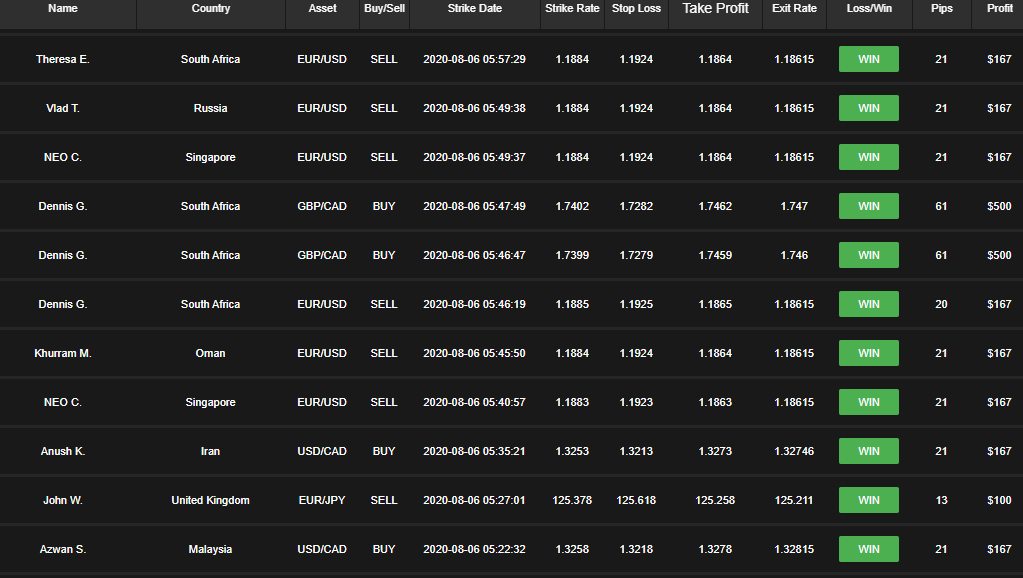This screenshot has width=1023, height=578.
Task: Click the Strike Rate column header
Action: click(572, 8)
